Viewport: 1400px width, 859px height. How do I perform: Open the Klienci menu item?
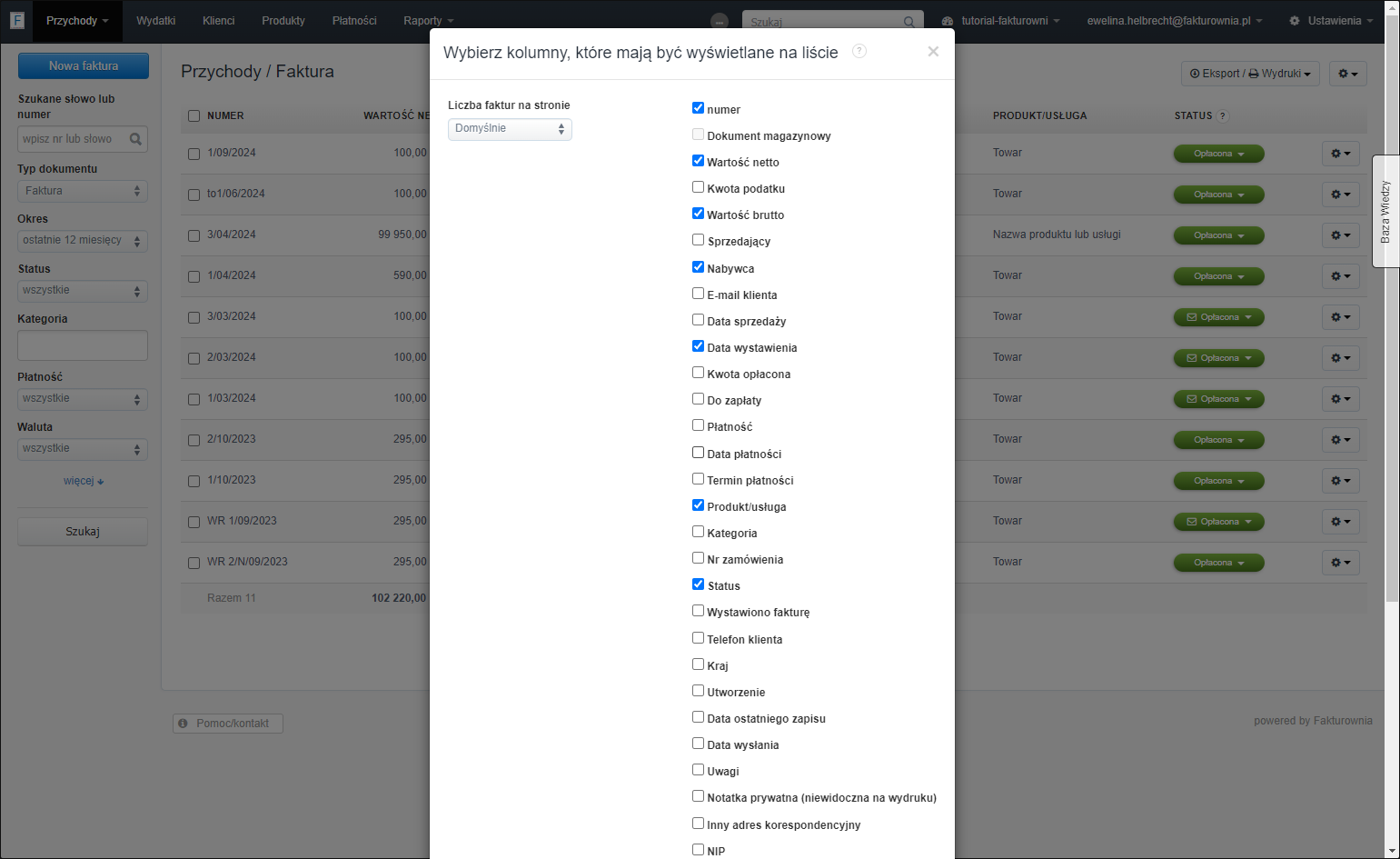click(218, 21)
